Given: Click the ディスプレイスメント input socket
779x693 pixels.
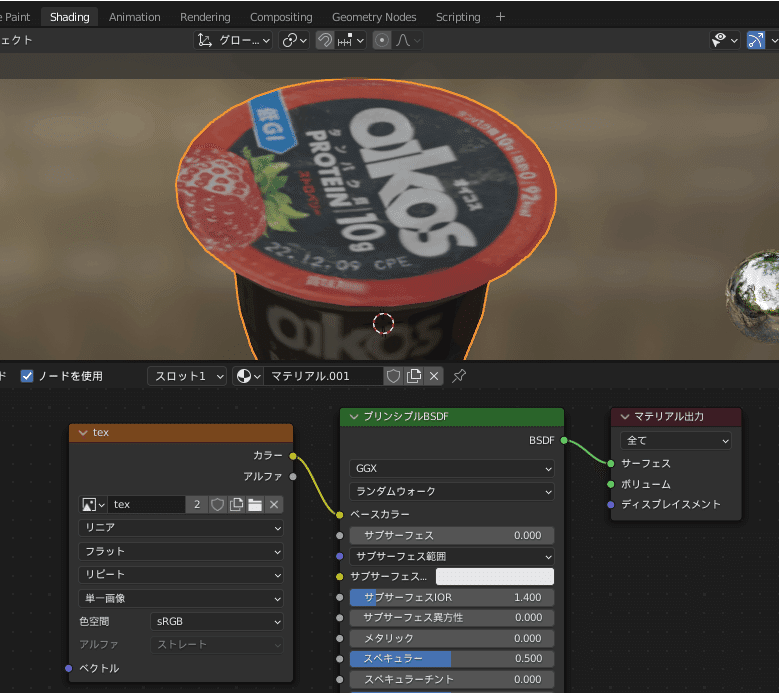Looking at the screenshot, I should [611, 505].
